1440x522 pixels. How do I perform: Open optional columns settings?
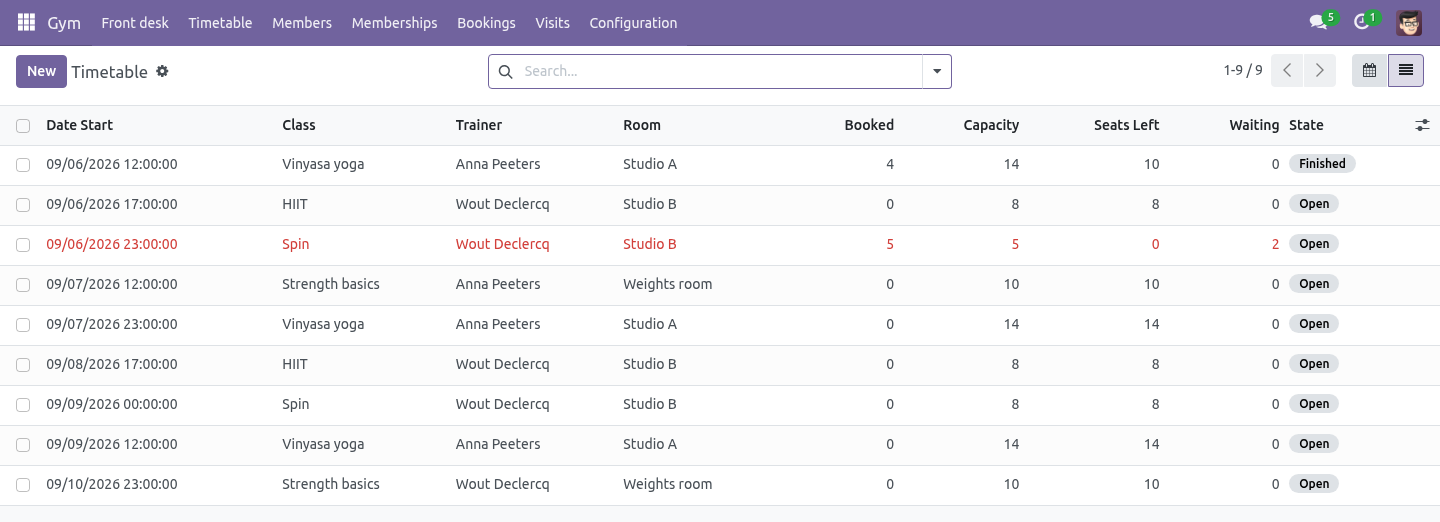[x=1422, y=125]
